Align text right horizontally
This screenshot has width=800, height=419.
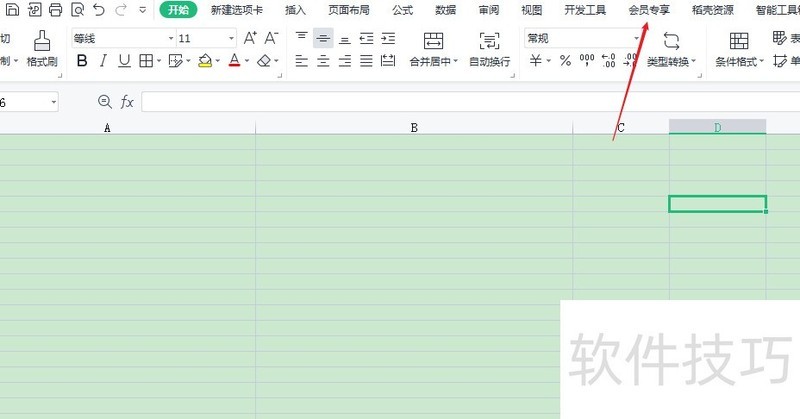pos(345,61)
